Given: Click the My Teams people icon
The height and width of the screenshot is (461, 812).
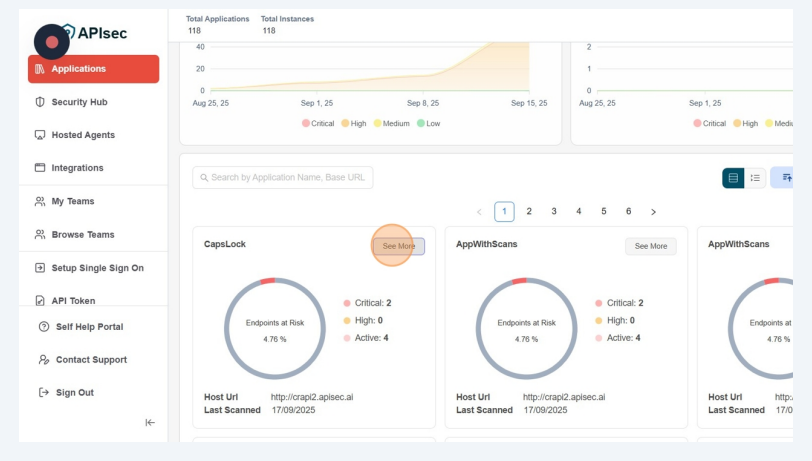Looking at the screenshot, I should (x=40, y=201).
